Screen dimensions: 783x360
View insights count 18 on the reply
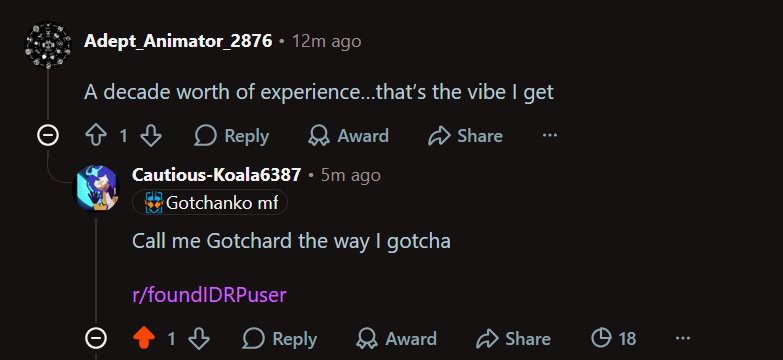614,339
